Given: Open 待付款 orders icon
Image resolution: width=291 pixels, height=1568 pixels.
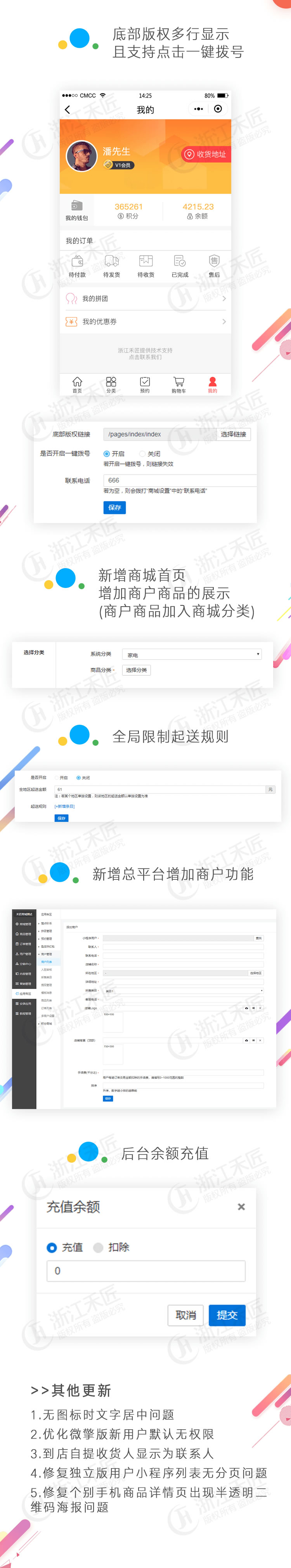Looking at the screenshot, I should click(77, 261).
